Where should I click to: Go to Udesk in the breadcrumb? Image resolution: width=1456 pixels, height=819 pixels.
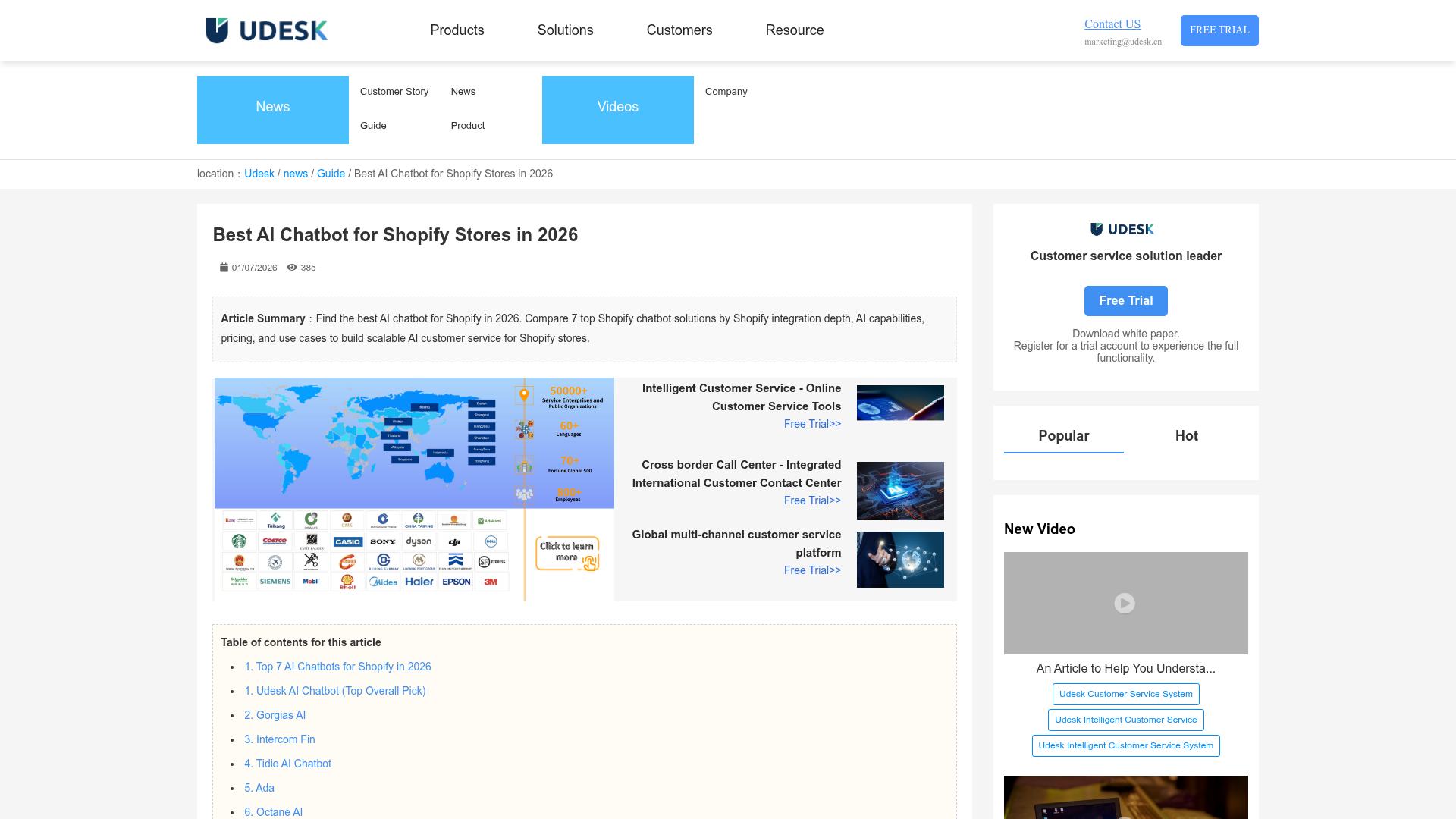[259, 174]
